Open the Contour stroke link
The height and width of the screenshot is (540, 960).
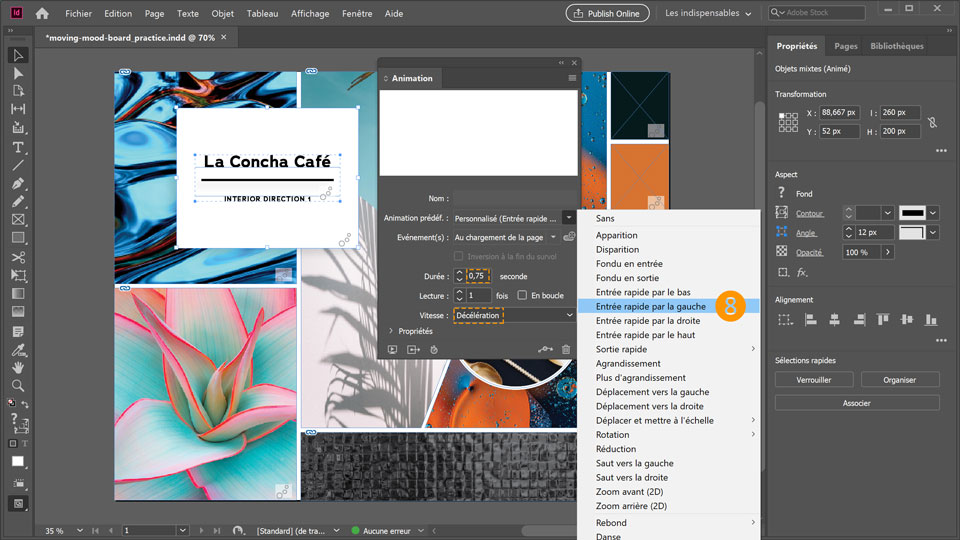click(809, 214)
